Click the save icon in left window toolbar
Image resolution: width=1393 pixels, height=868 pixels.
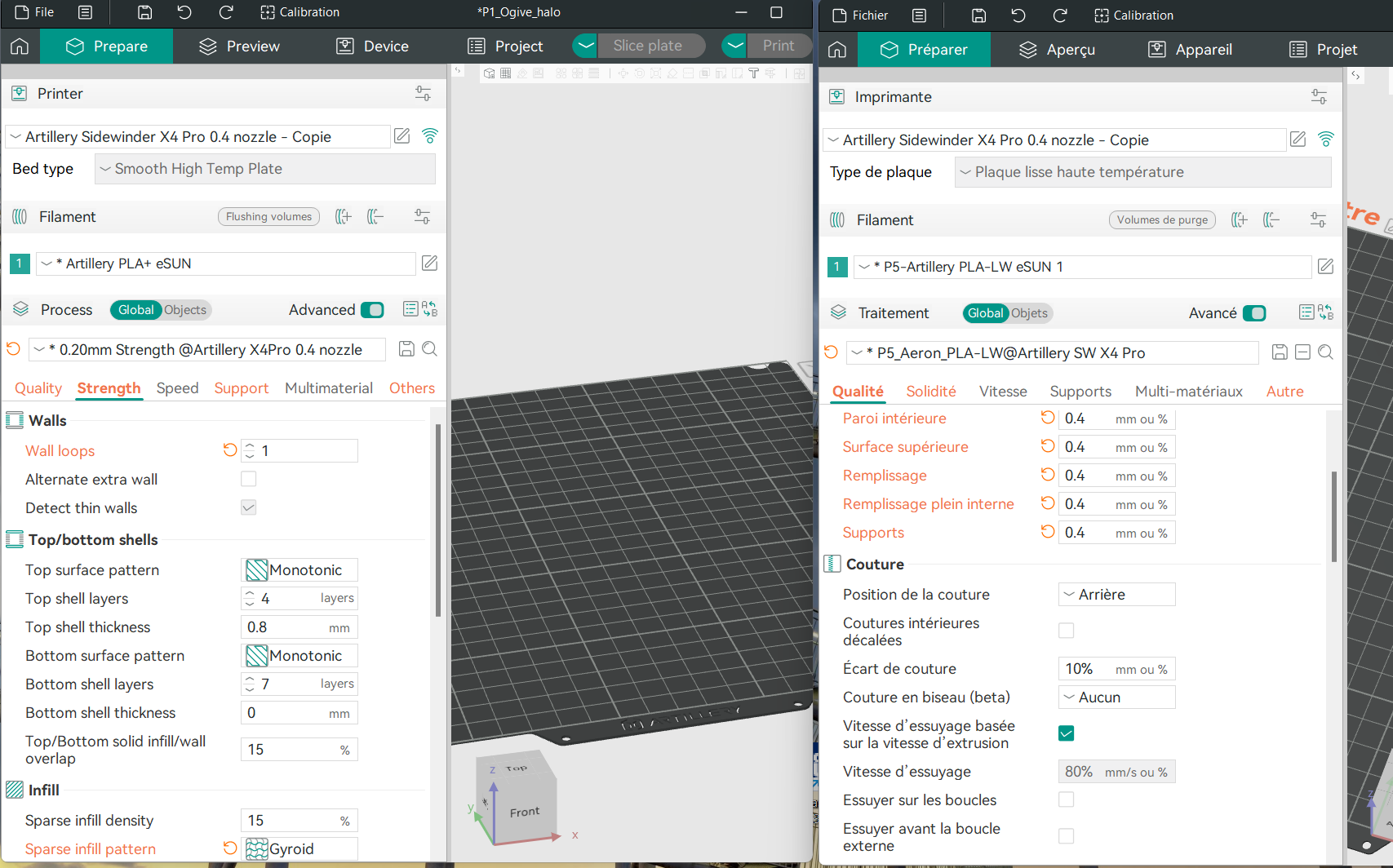[x=144, y=12]
